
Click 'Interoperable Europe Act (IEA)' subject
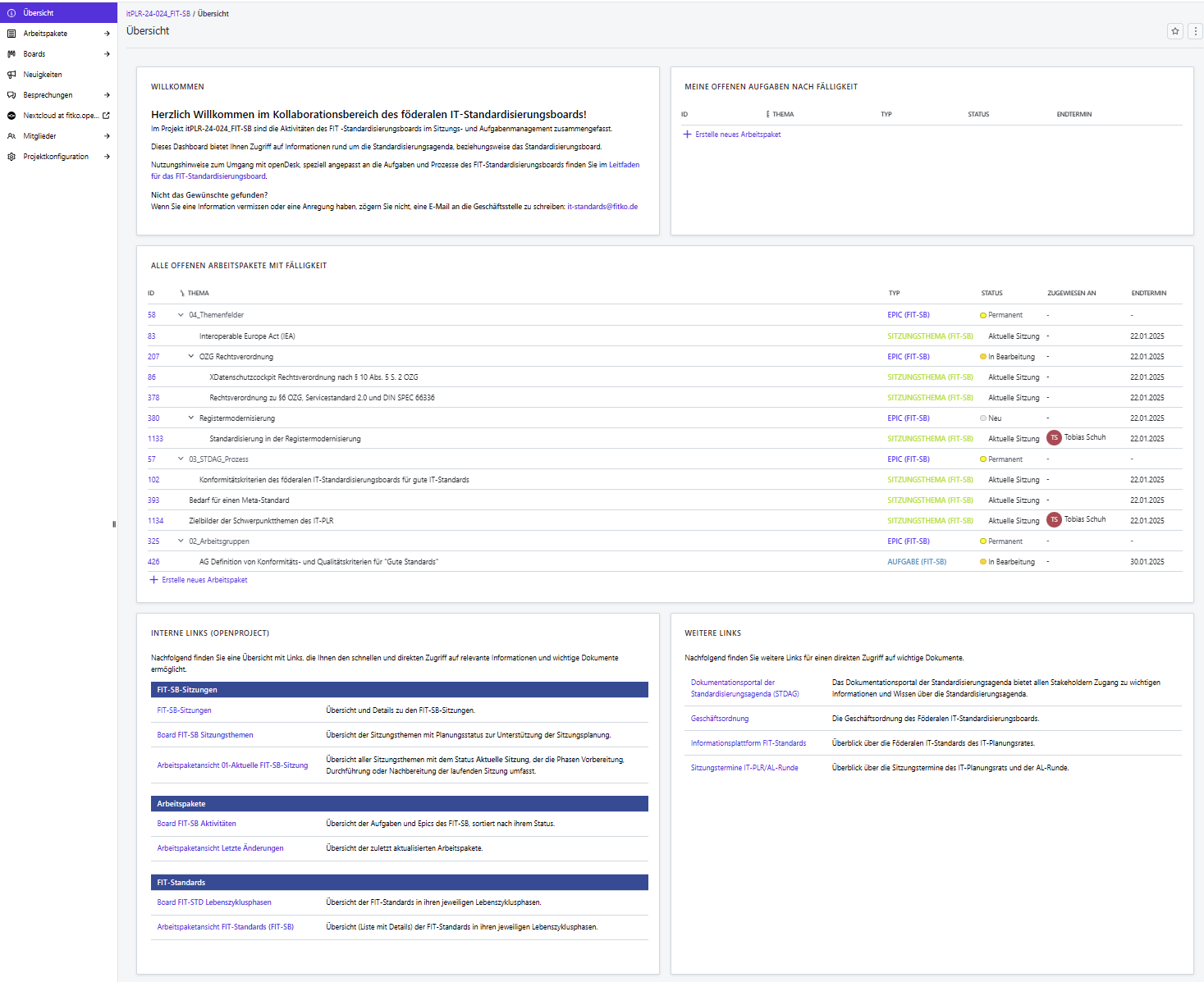point(247,336)
